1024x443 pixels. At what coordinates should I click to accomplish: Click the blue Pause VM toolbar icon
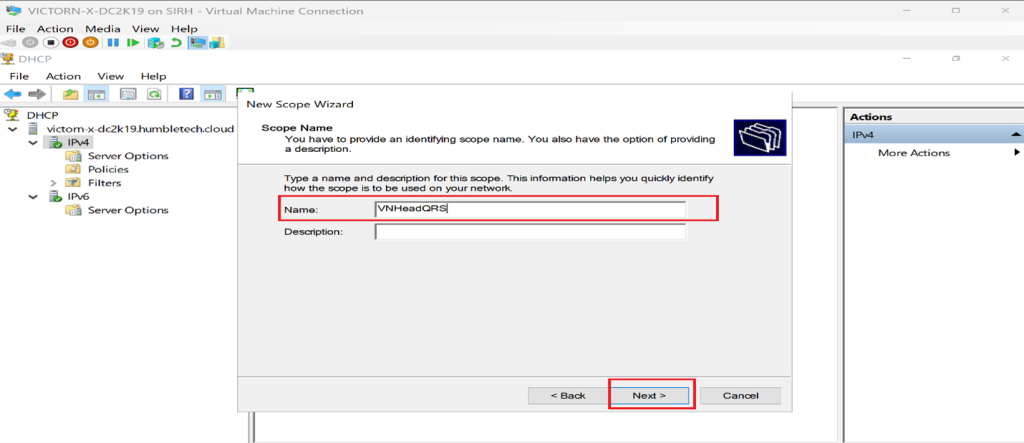[x=113, y=43]
